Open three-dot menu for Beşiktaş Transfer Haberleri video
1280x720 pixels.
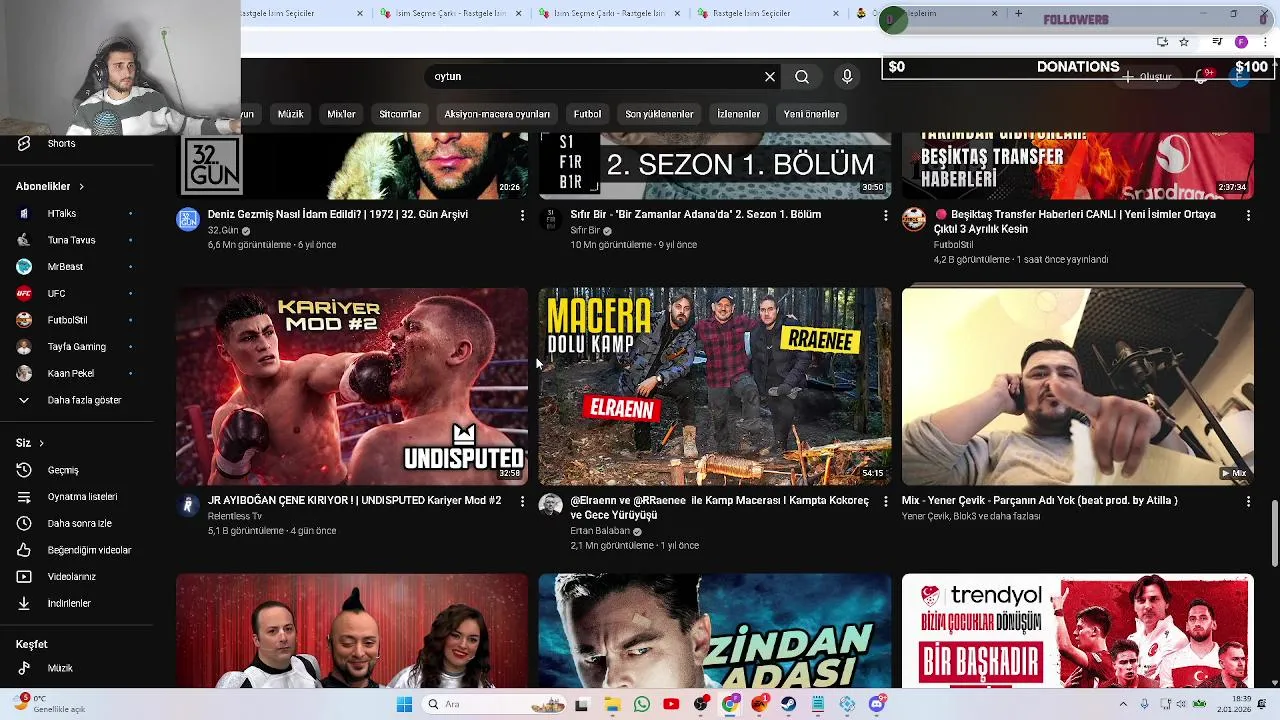[x=1248, y=215]
